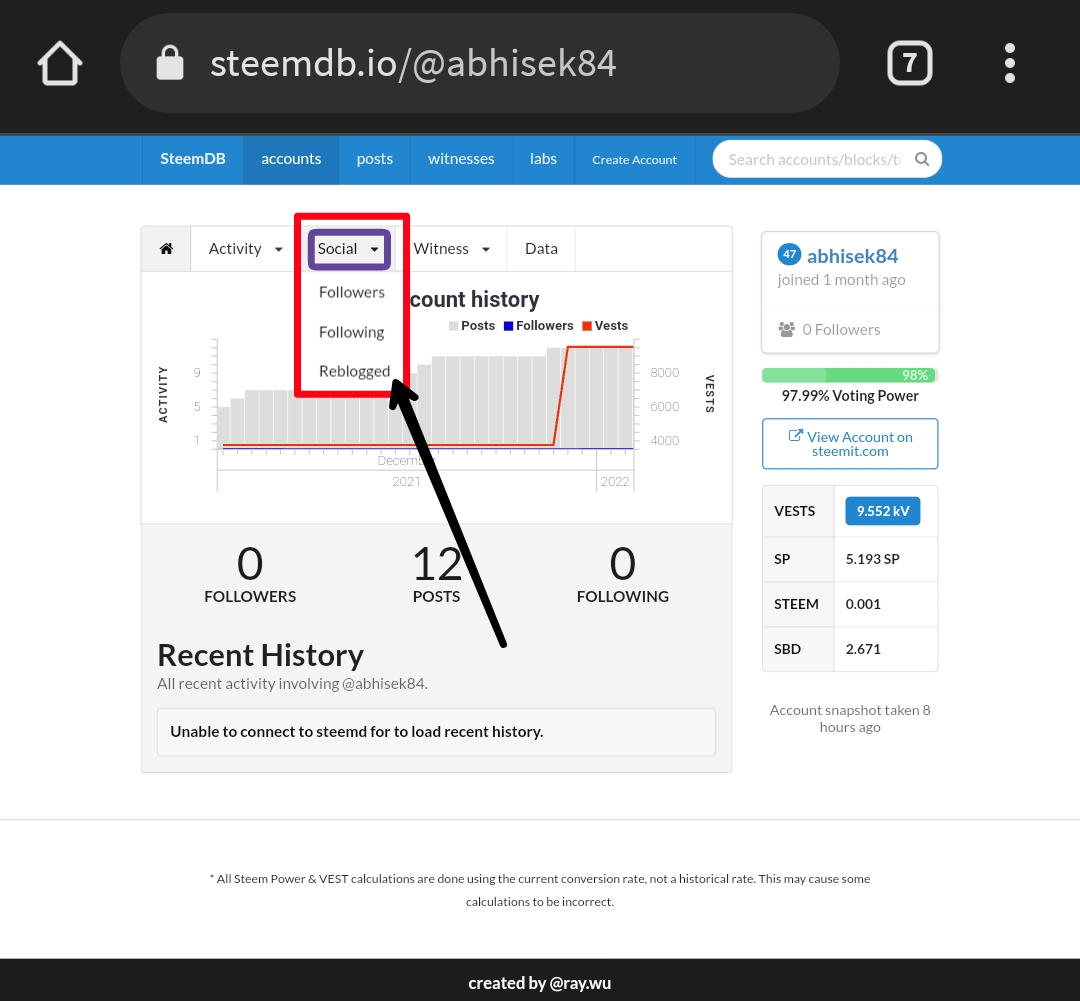Screen dimensions: 1080x1001
Task: Tap the browser home icon
Action: coord(60,63)
